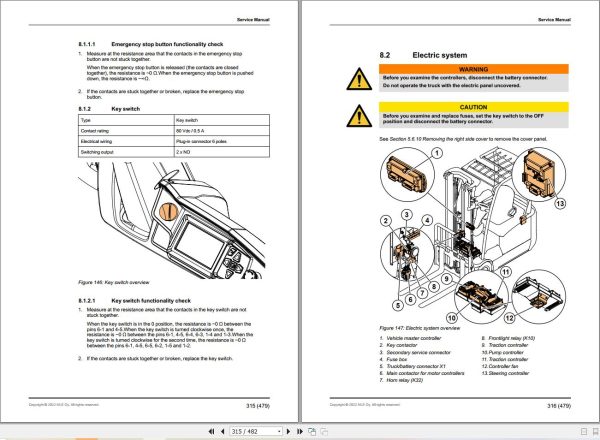This screenshot has height=440, width=600.
Task: Click the single page layout icon at bottom right
Action: pos(584,432)
